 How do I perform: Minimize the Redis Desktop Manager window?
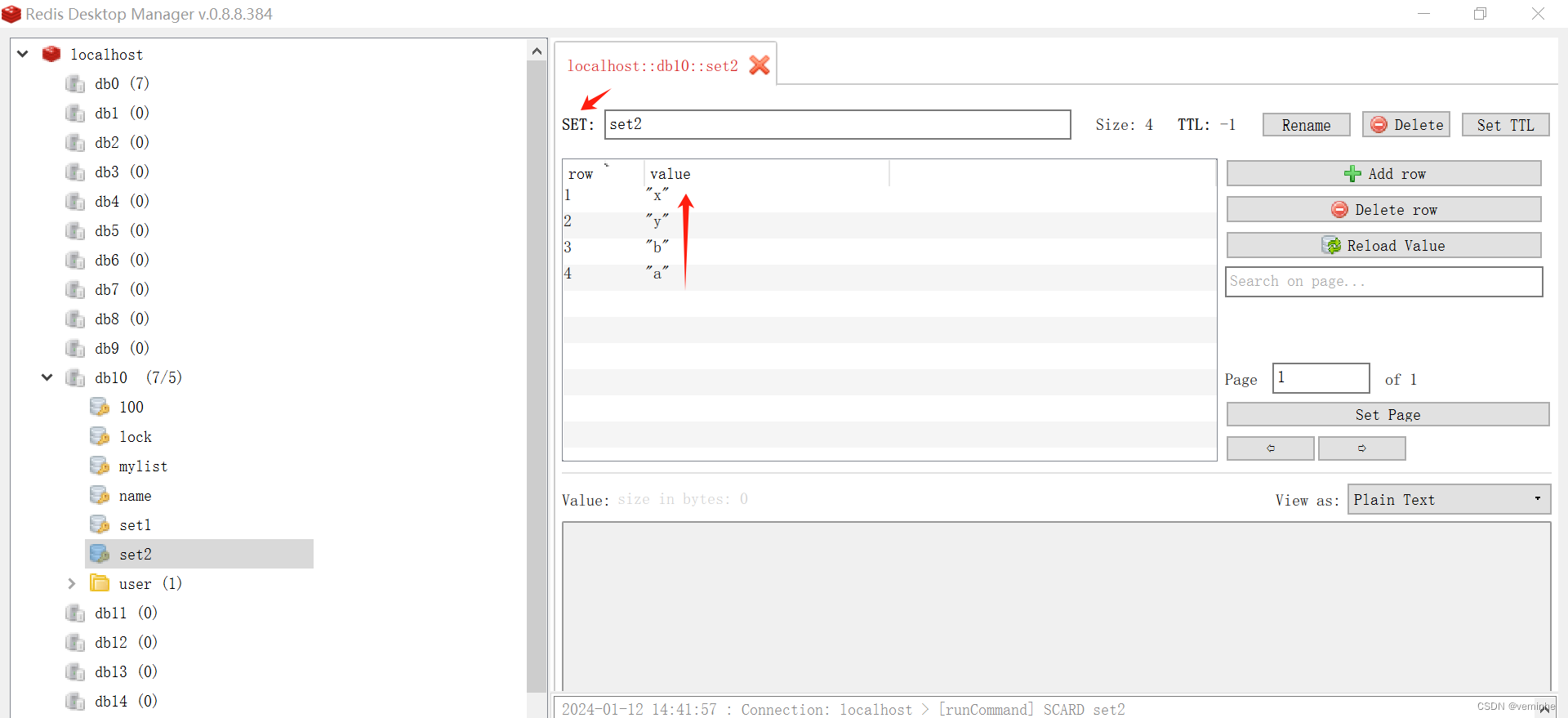pyautogui.click(x=1423, y=14)
